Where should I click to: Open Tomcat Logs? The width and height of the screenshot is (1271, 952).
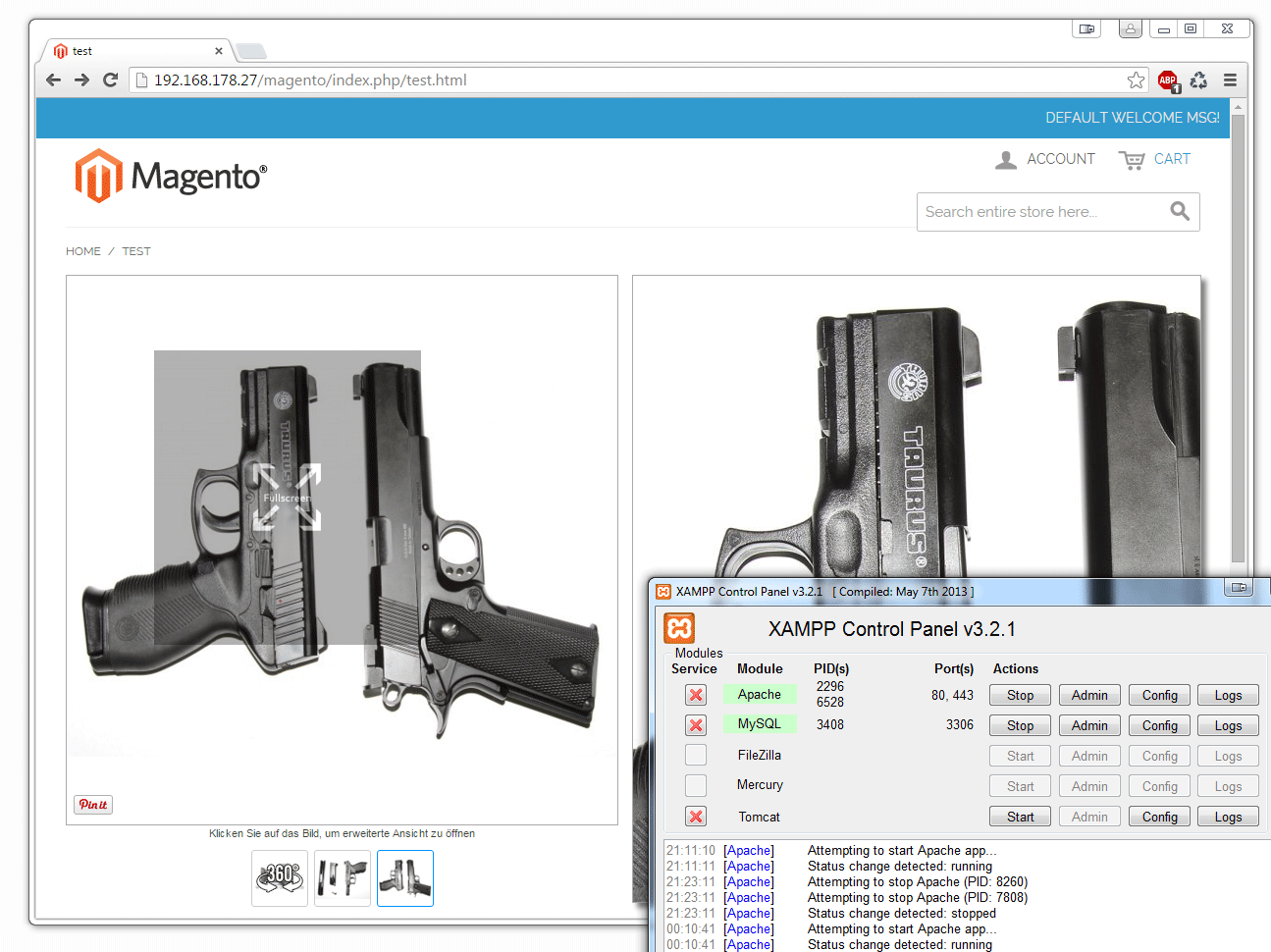pos(1228,817)
